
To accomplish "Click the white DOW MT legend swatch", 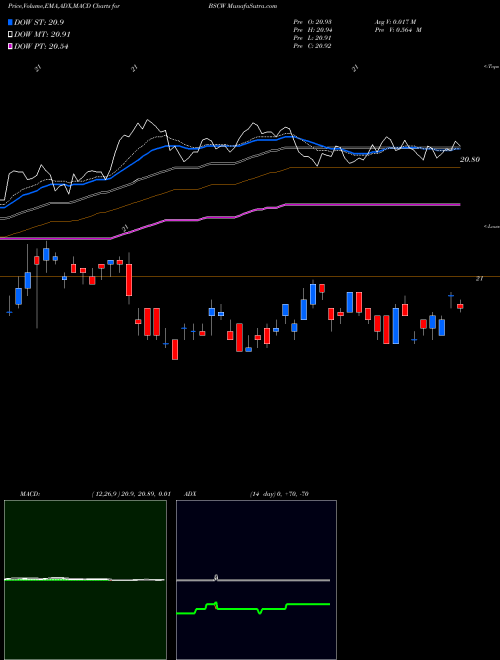I will (x=10, y=35).
